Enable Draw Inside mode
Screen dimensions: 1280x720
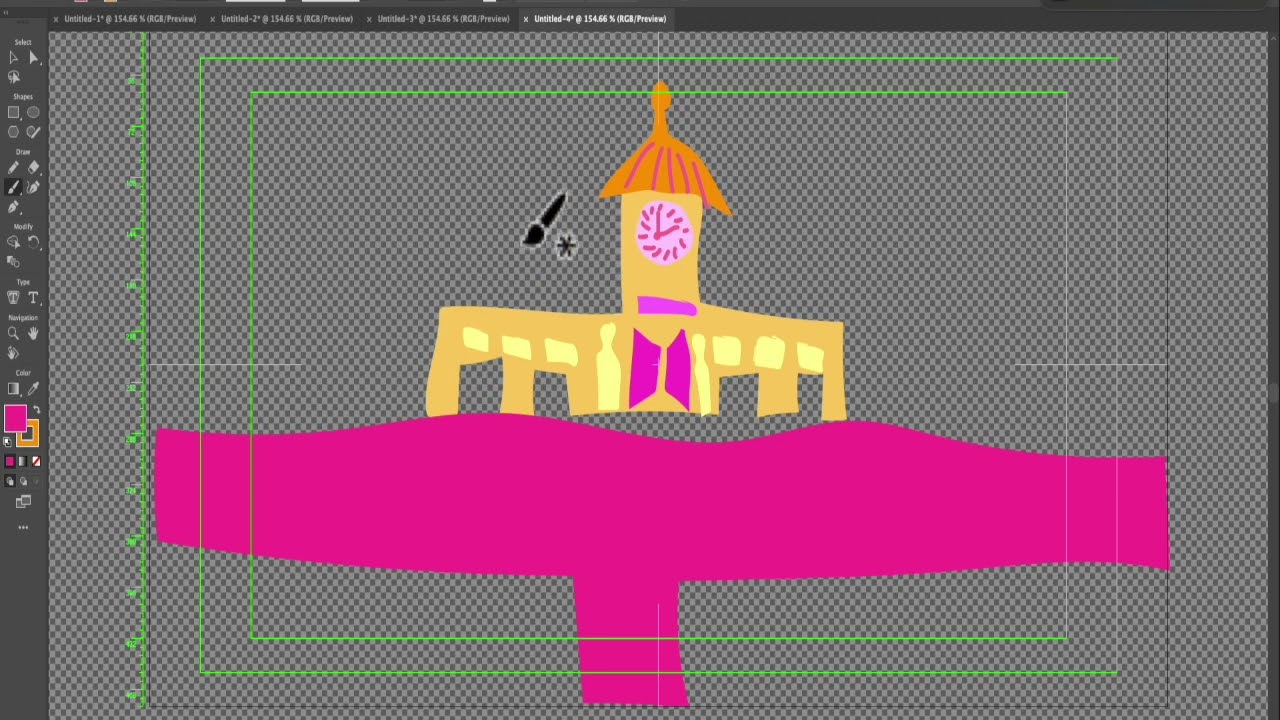coord(36,481)
